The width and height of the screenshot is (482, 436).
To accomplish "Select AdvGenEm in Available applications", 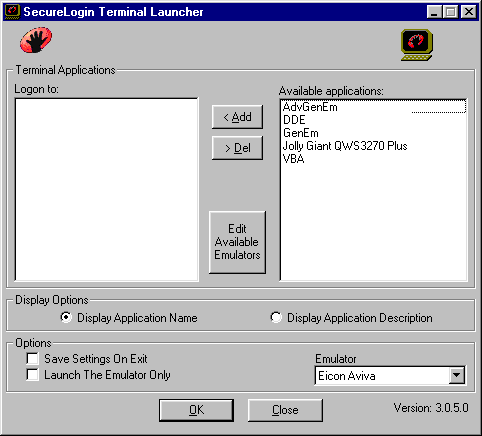I will (x=374, y=107).
